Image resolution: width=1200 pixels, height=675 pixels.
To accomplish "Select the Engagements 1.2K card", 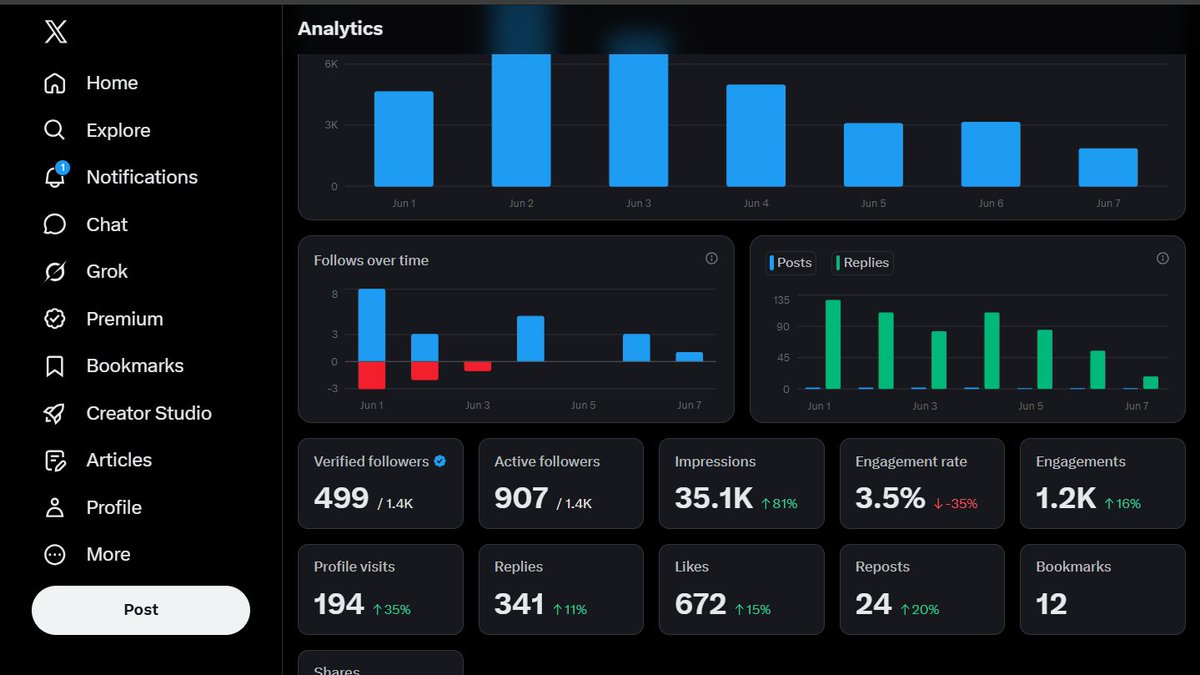I will click(x=1103, y=483).
